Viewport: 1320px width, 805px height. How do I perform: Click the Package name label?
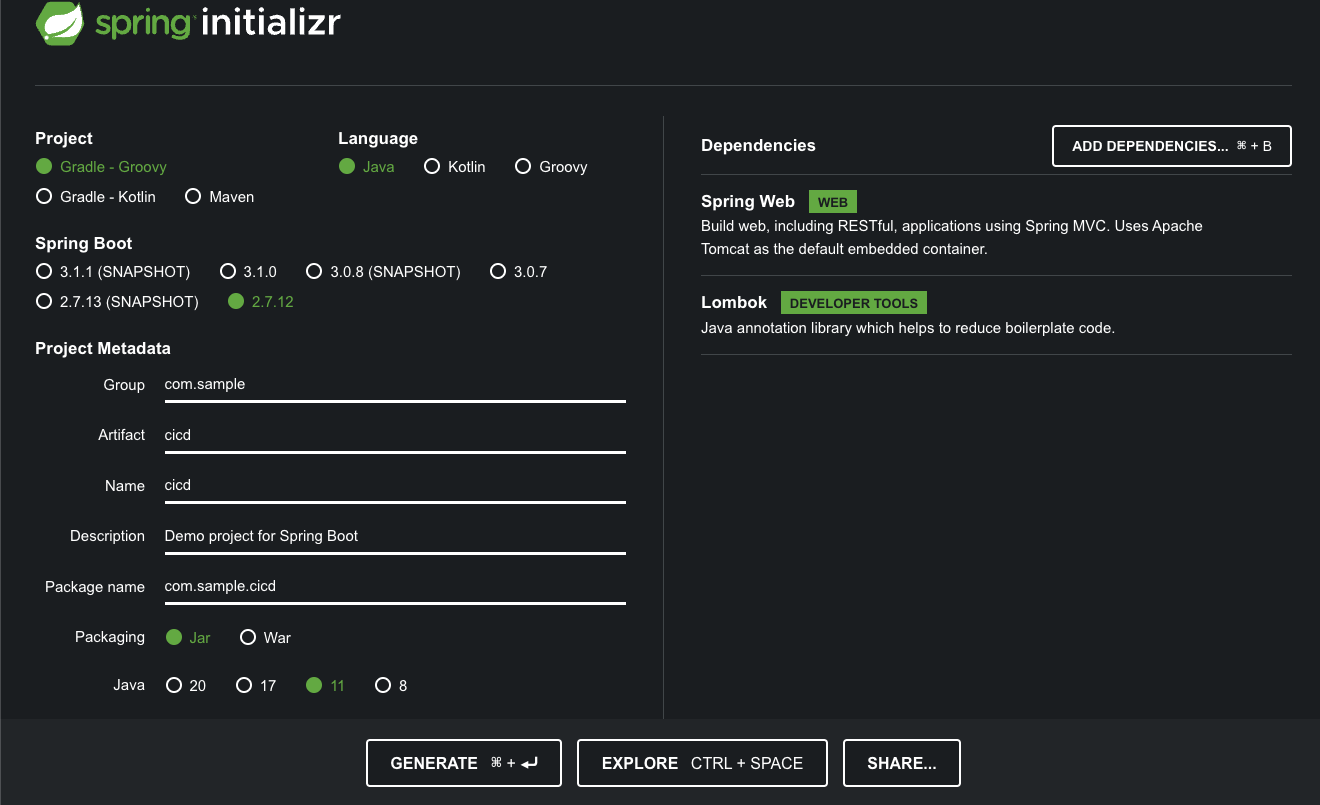click(x=95, y=587)
